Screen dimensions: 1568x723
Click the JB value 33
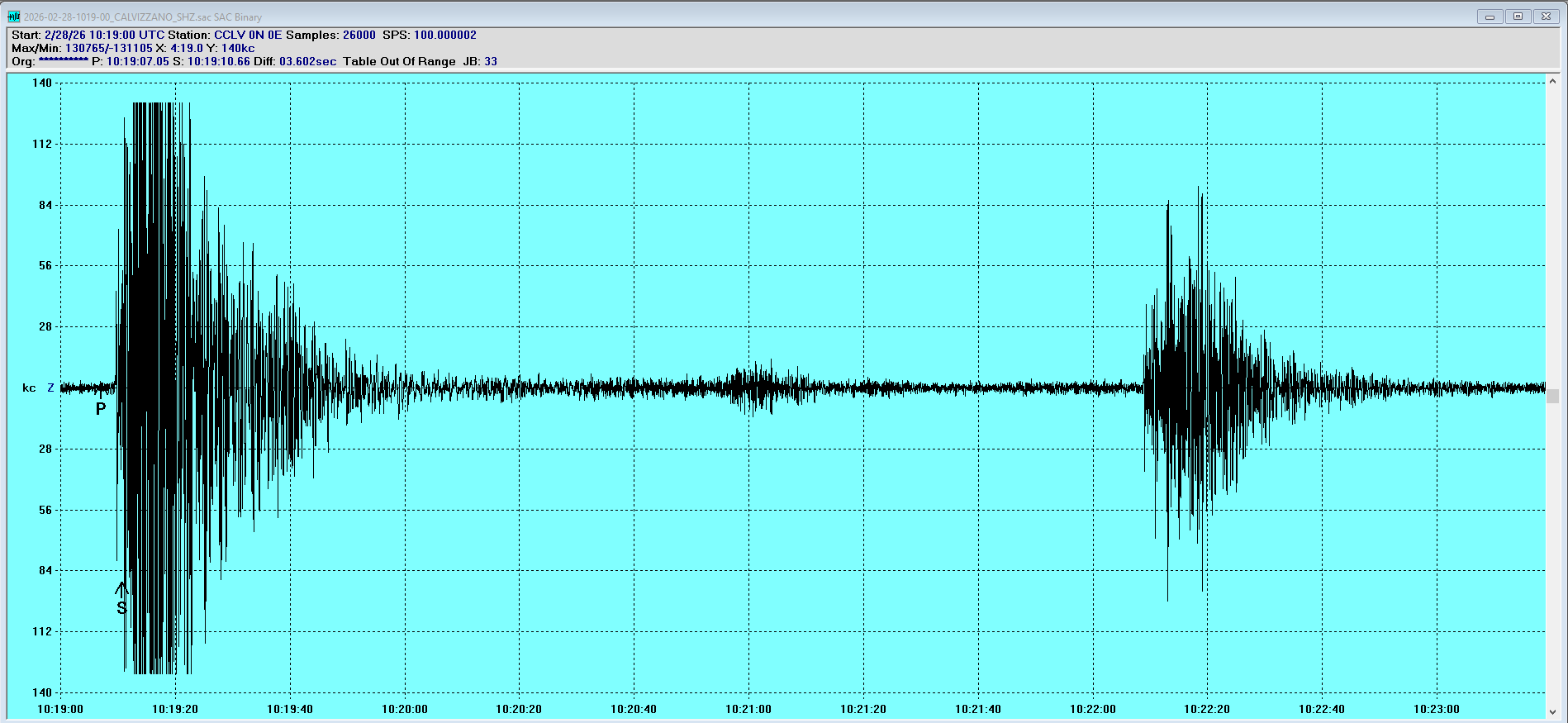coord(491,61)
